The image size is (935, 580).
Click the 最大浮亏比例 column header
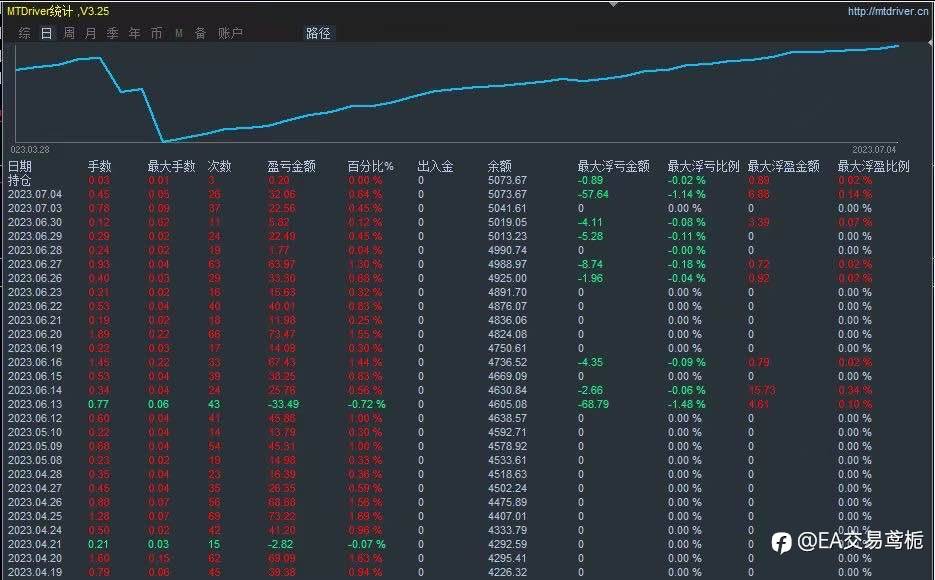click(x=704, y=166)
